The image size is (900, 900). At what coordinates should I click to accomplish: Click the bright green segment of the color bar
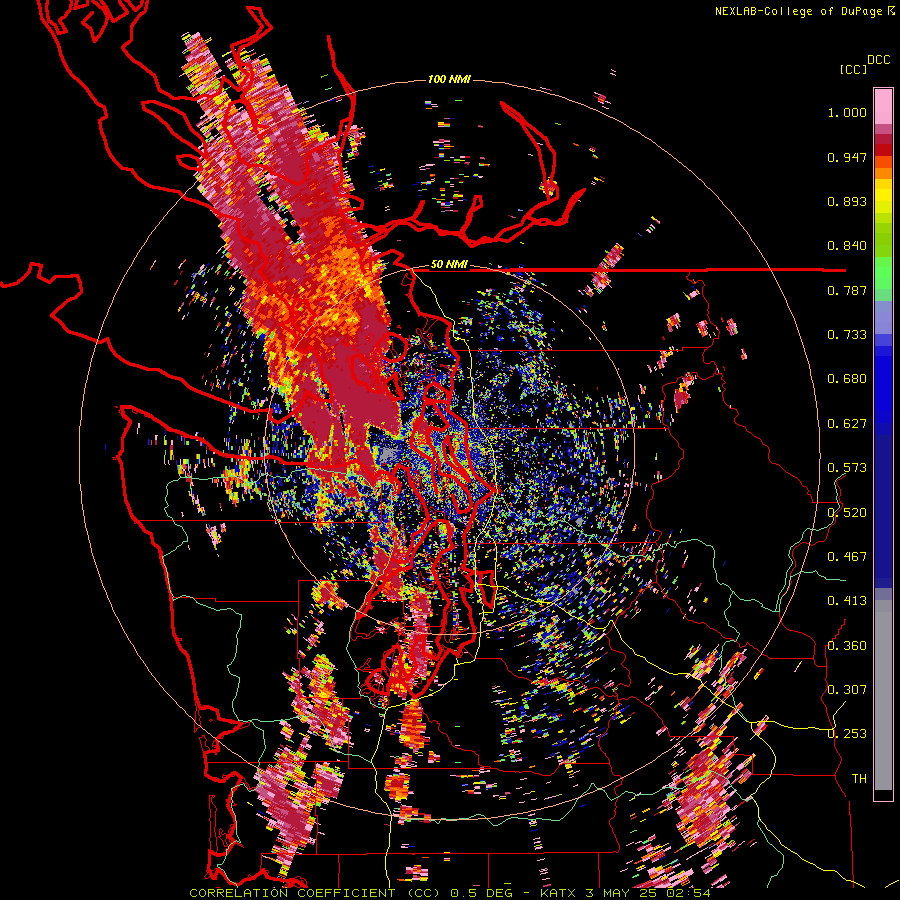coord(883,273)
